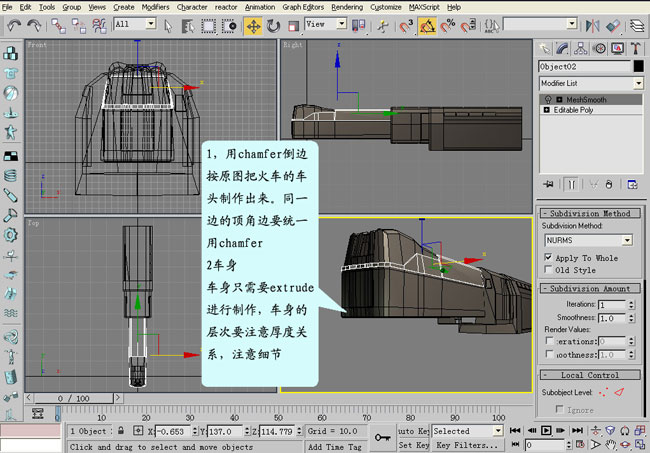This screenshot has width=650, height=453.
Task: Click the Play Animation button
Action: [x=546, y=431]
